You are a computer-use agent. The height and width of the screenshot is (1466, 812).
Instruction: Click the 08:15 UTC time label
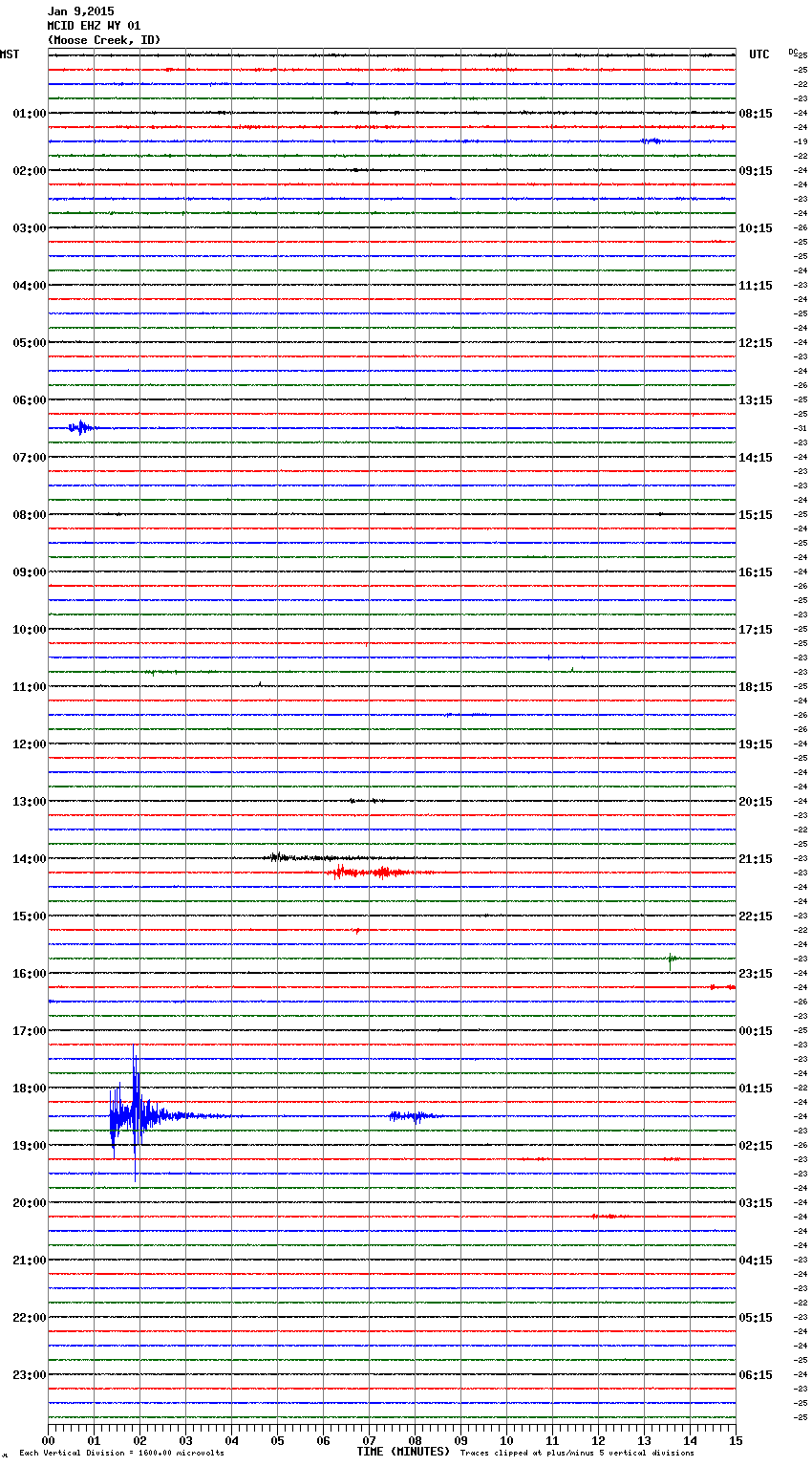pyautogui.click(x=756, y=114)
